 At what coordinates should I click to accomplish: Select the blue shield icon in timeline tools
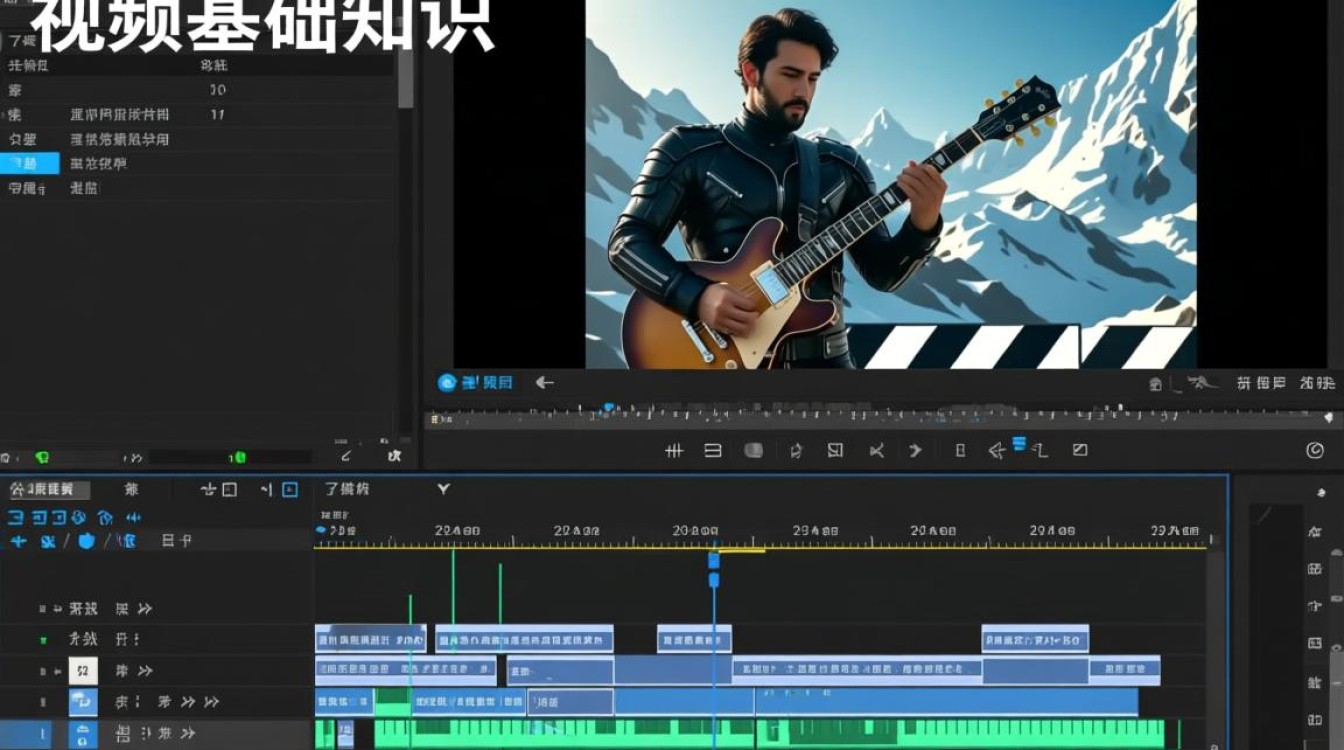point(86,541)
